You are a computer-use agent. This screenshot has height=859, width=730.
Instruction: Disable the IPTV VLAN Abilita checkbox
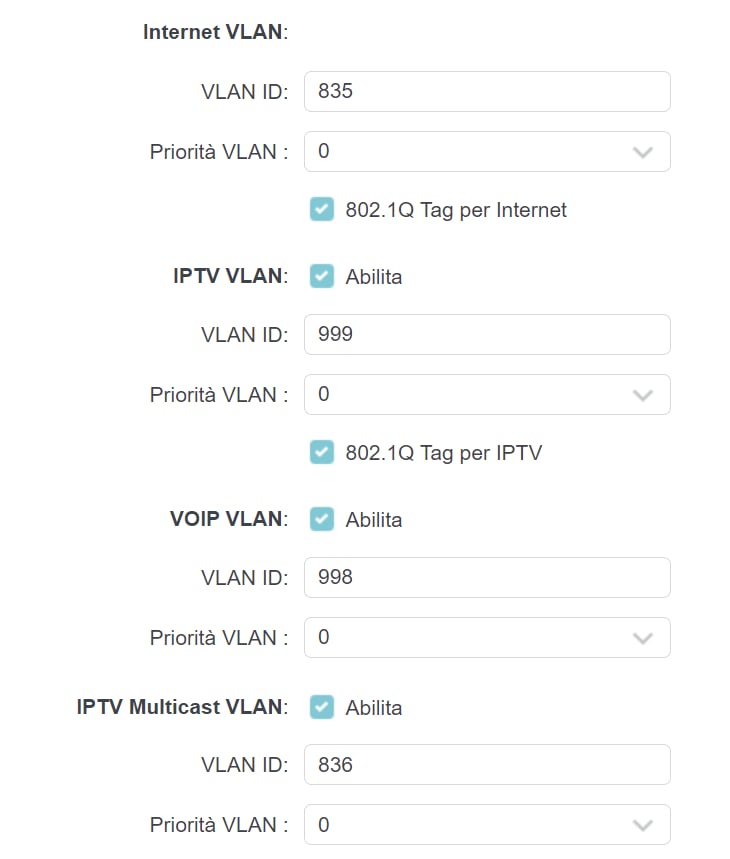321,277
